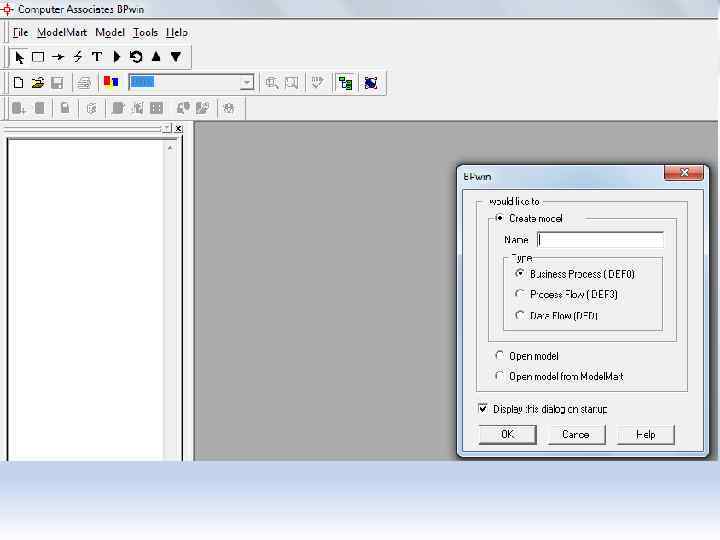Viewport: 720px width, 540px height.
Task: Create a new model with blank page icon
Action: [x=18, y=83]
